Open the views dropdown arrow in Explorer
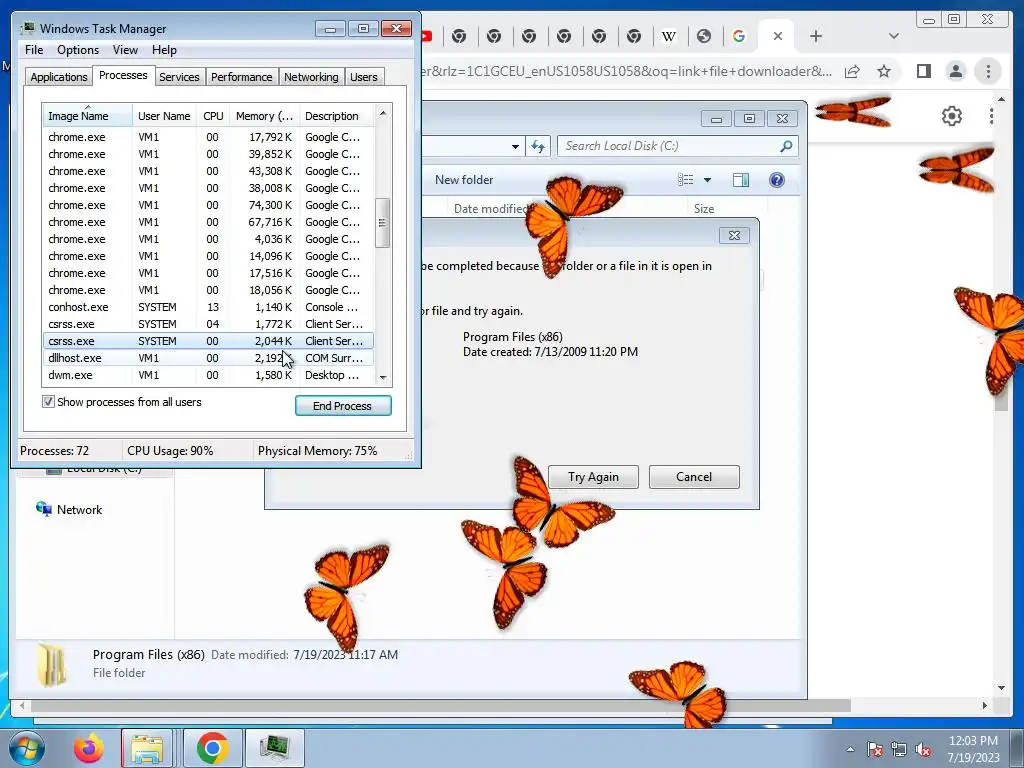The width and height of the screenshot is (1024, 768). point(707,180)
